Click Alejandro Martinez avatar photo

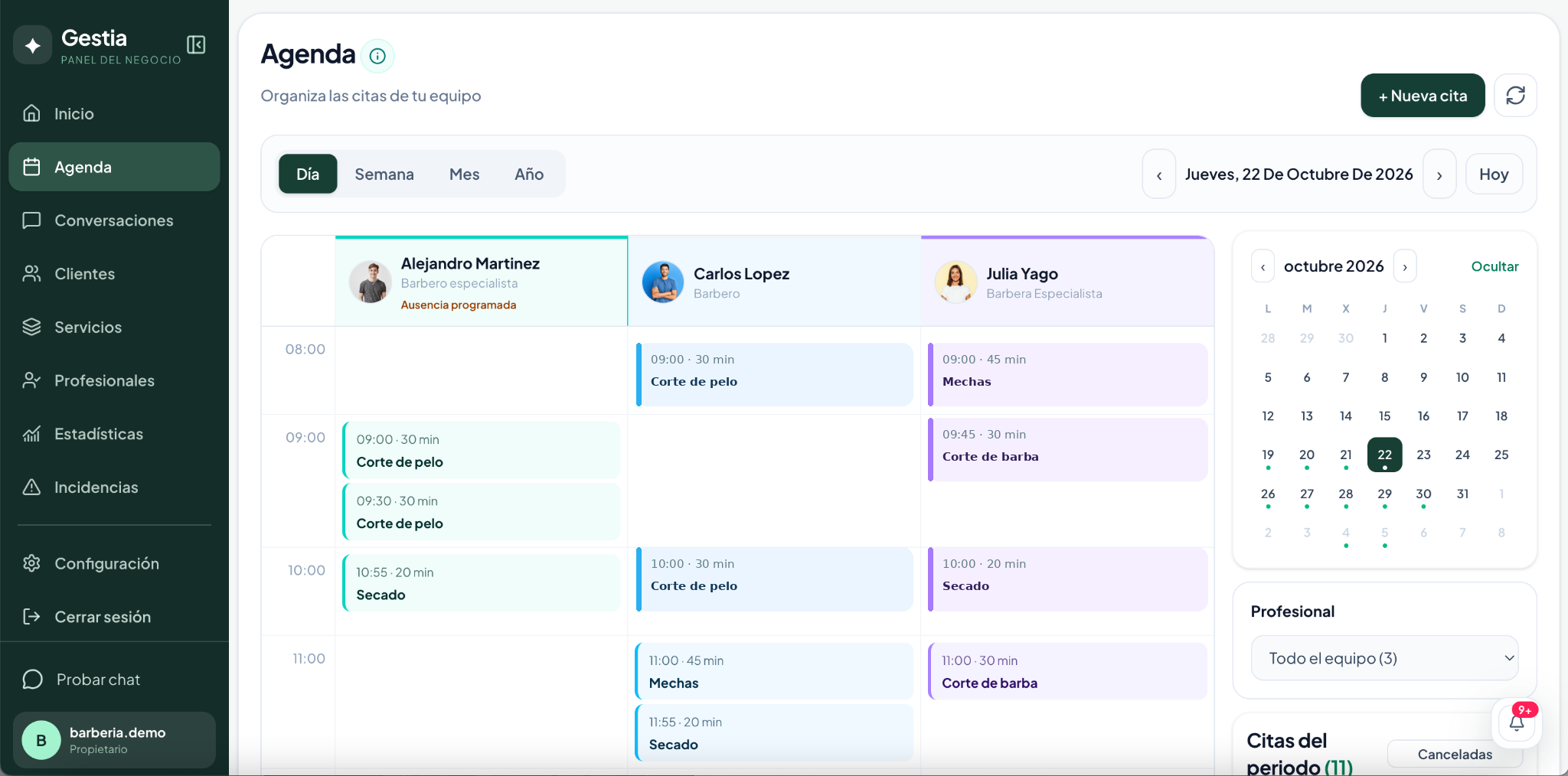pos(371,282)
